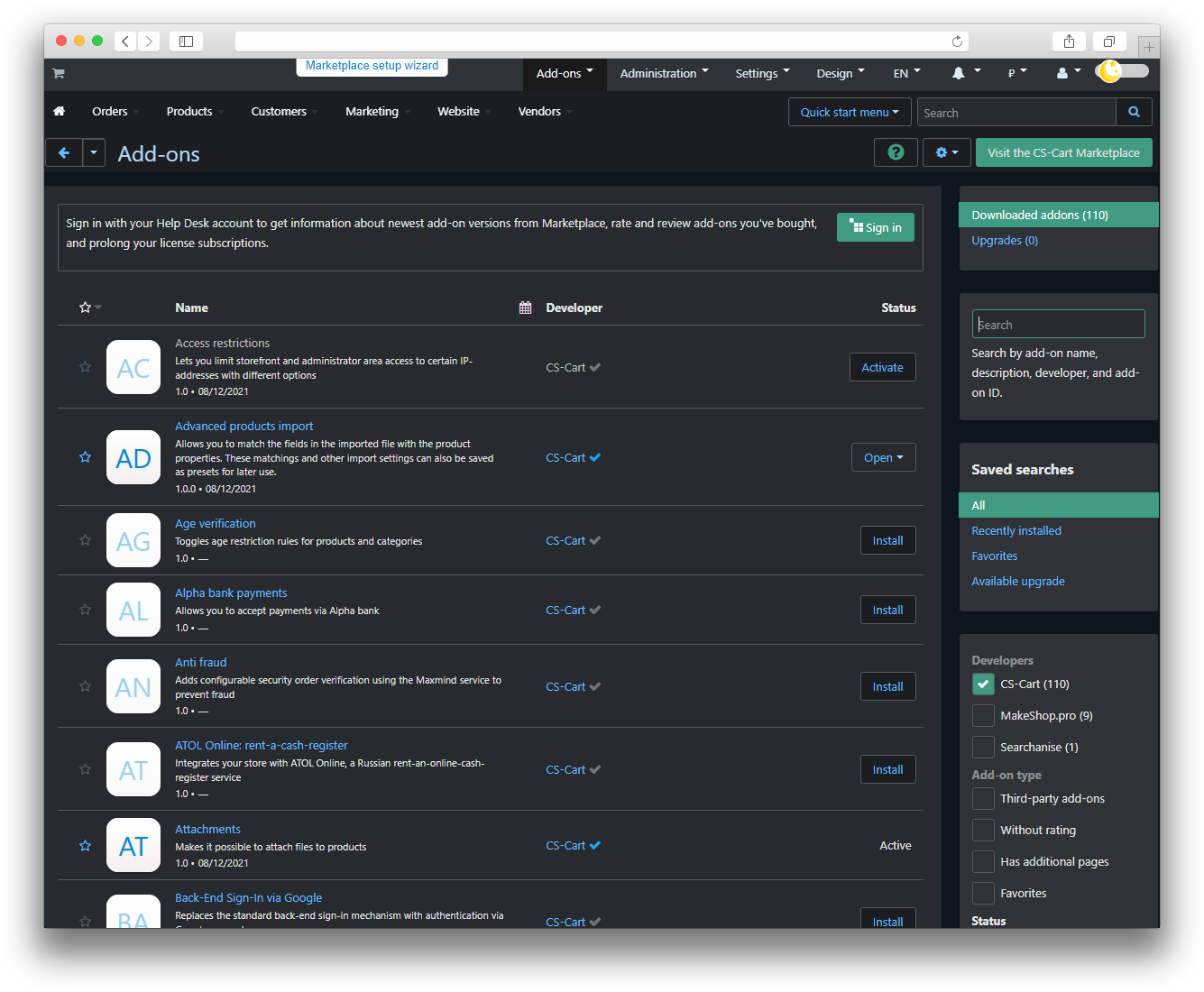
Task: Go to the dashboard via the home icon
Action: (60, 111)
